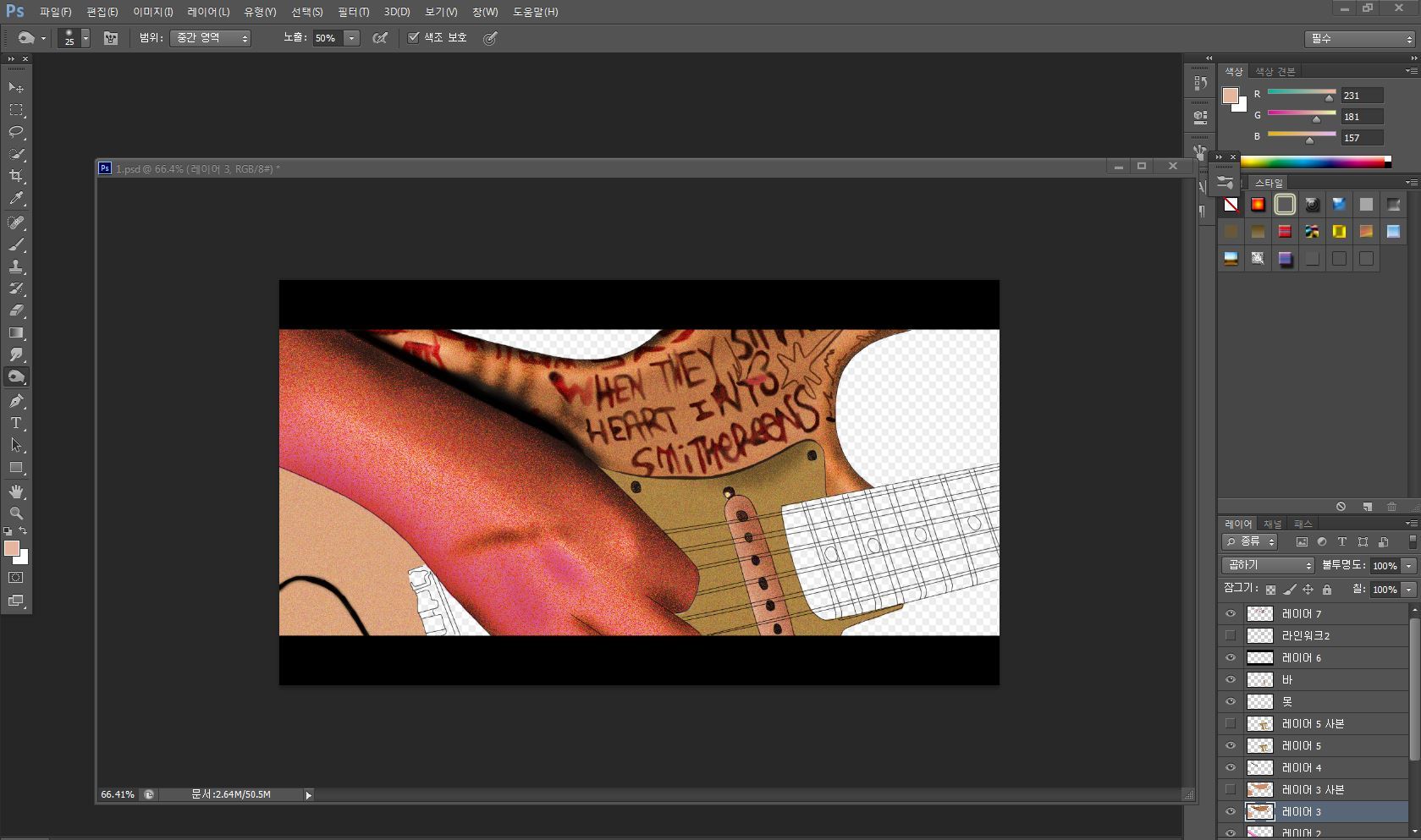This screenshot has width=1421, height=840.
Task: Filter layers by type layers
Action: (x=1342, y=542)
